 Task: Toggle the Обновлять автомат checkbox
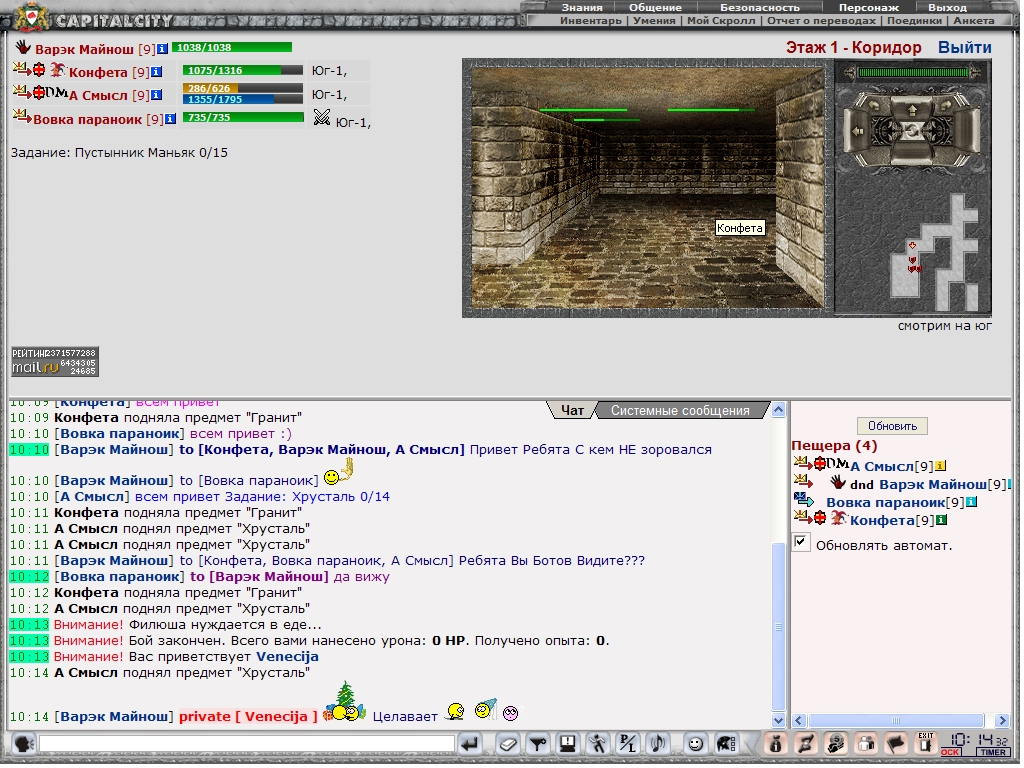click(x=801, y=542)
